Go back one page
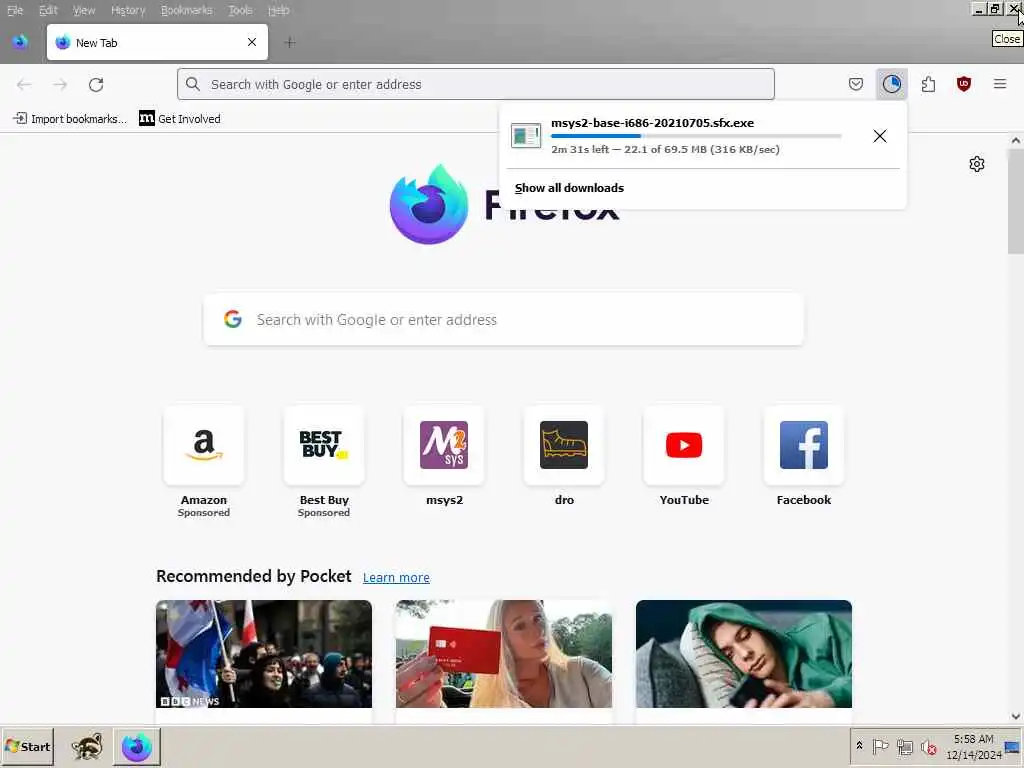Screen dimensions: 1024x768 (x=24, y=84)
